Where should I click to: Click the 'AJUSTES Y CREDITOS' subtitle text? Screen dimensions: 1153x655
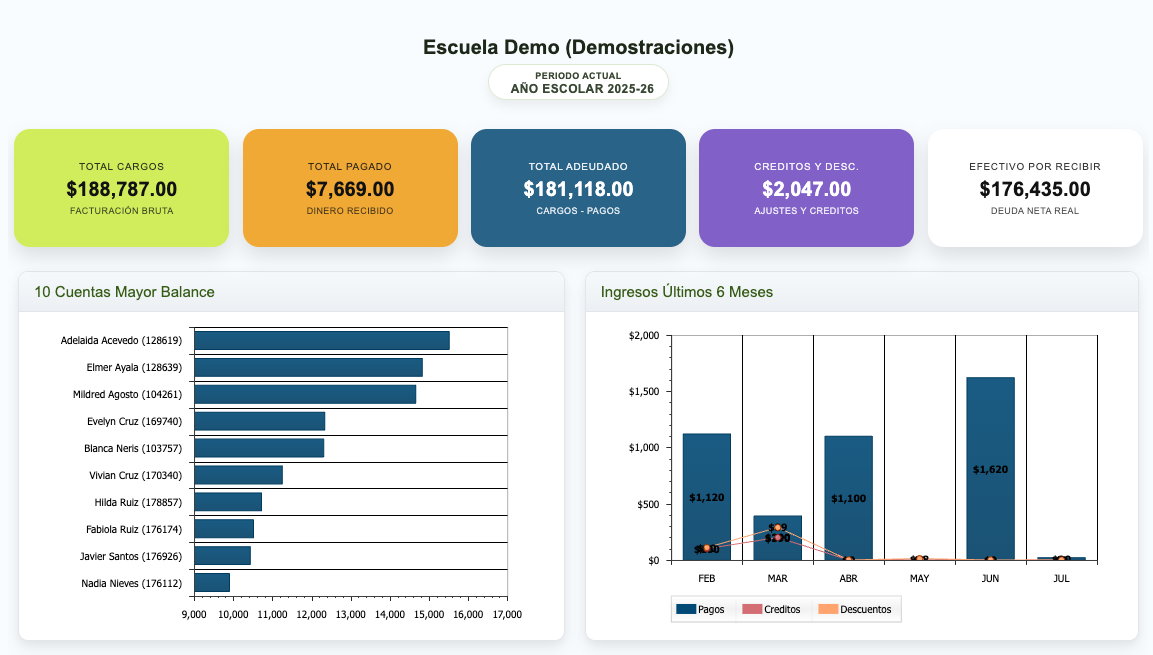coord(806,211)
